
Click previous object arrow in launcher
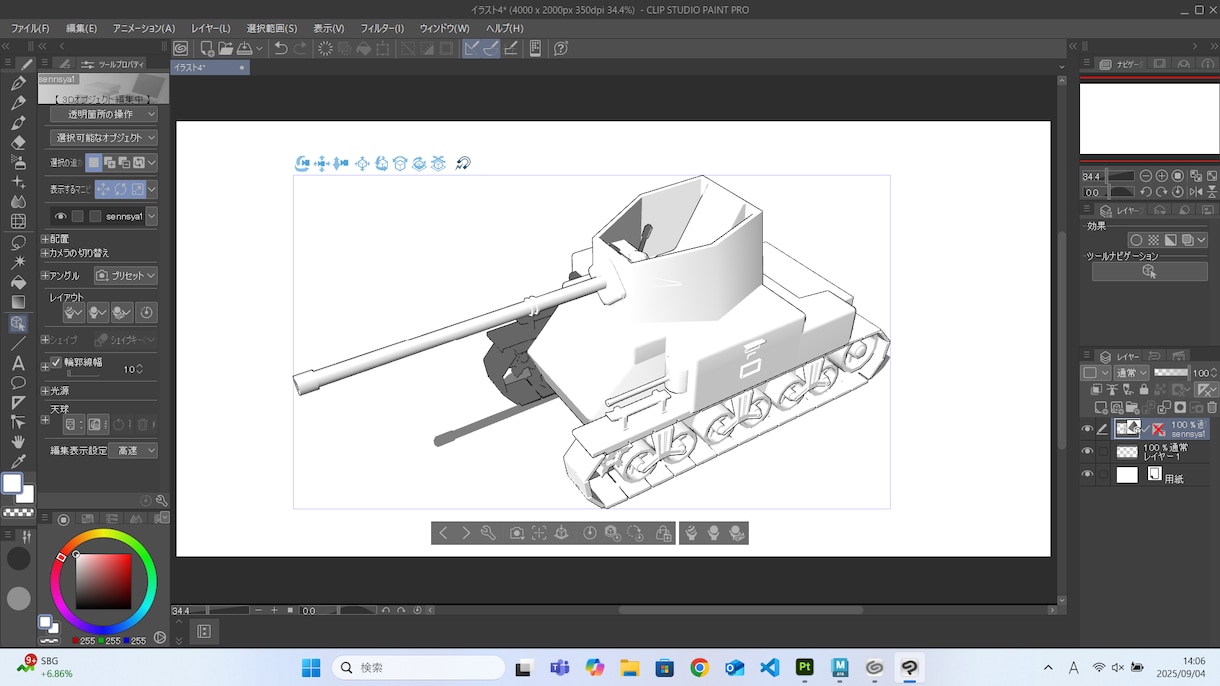pyautogui.click(x=443, y=533)
